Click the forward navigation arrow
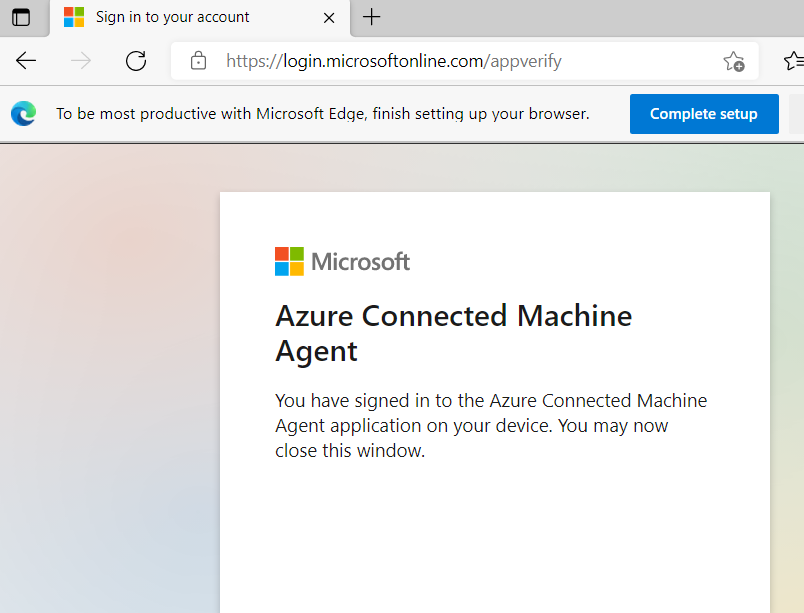804x613 pixels. 81,61
